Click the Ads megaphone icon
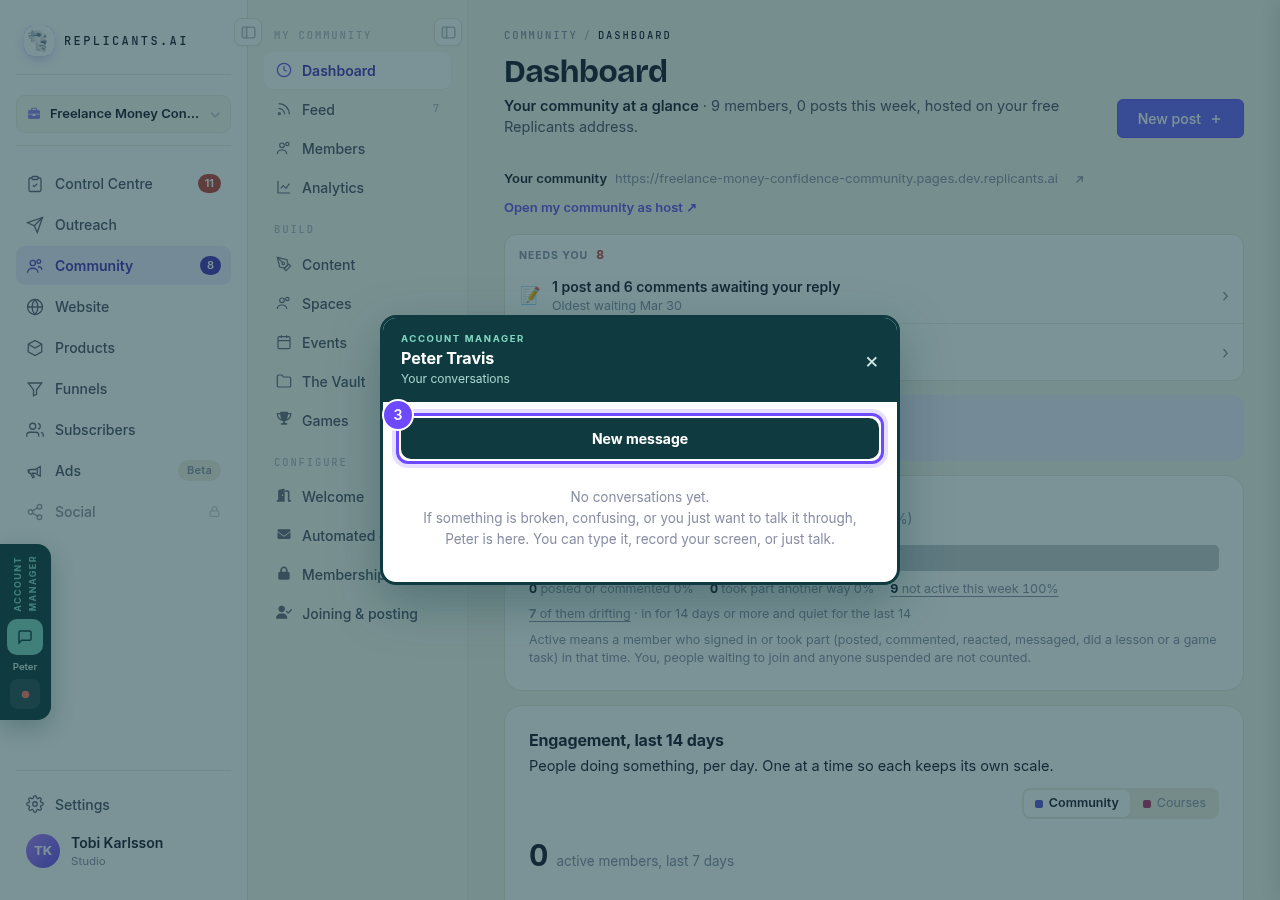This screenshot has width=1280, height=900. pos(35,471)
